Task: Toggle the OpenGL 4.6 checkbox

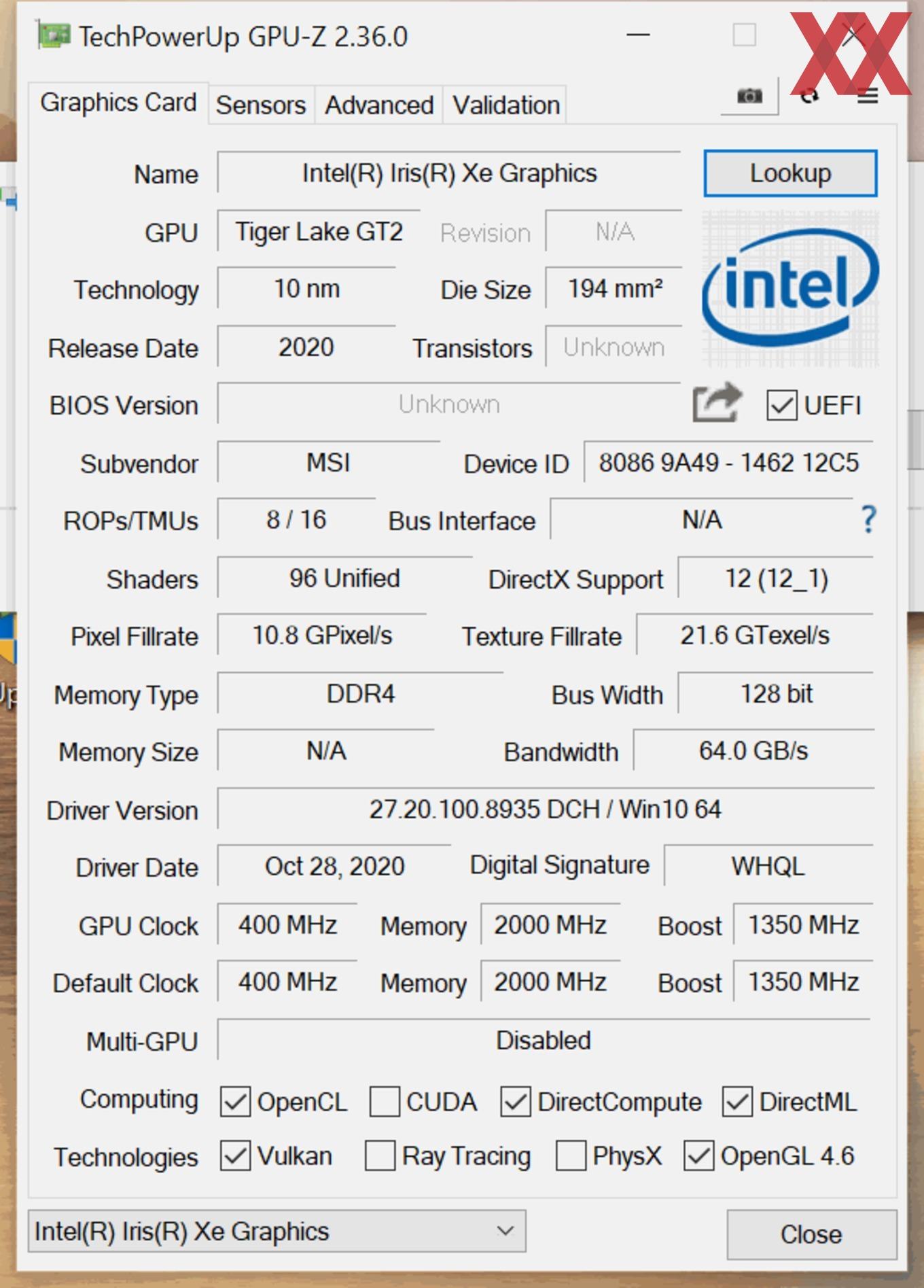Action: coord(698,1156)
